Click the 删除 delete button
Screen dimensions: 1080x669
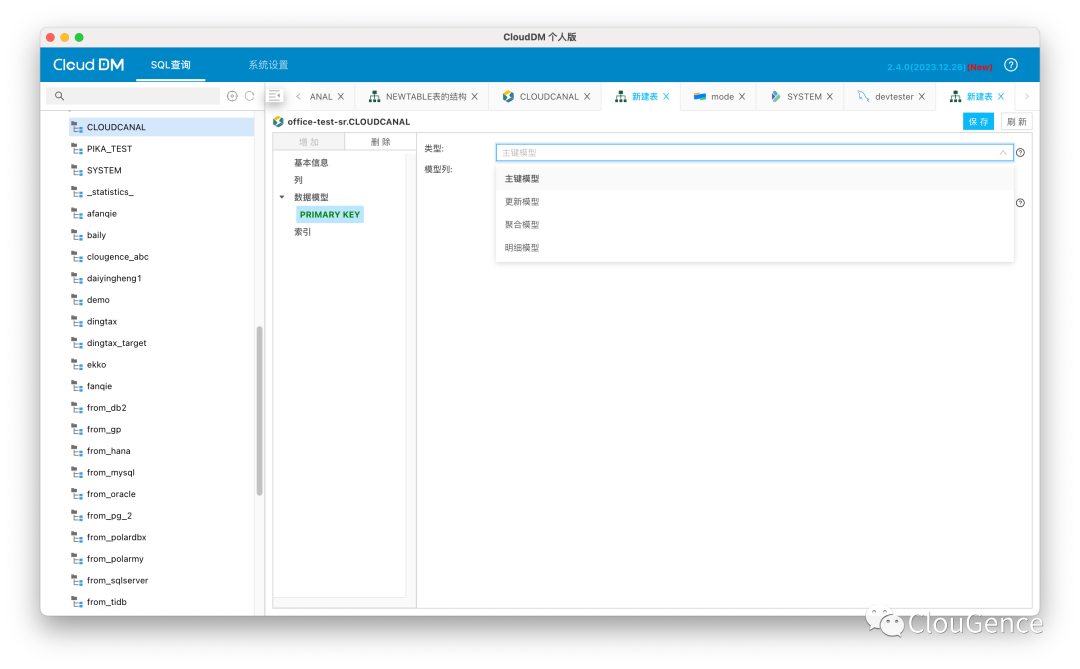click(x=380, y=142)
